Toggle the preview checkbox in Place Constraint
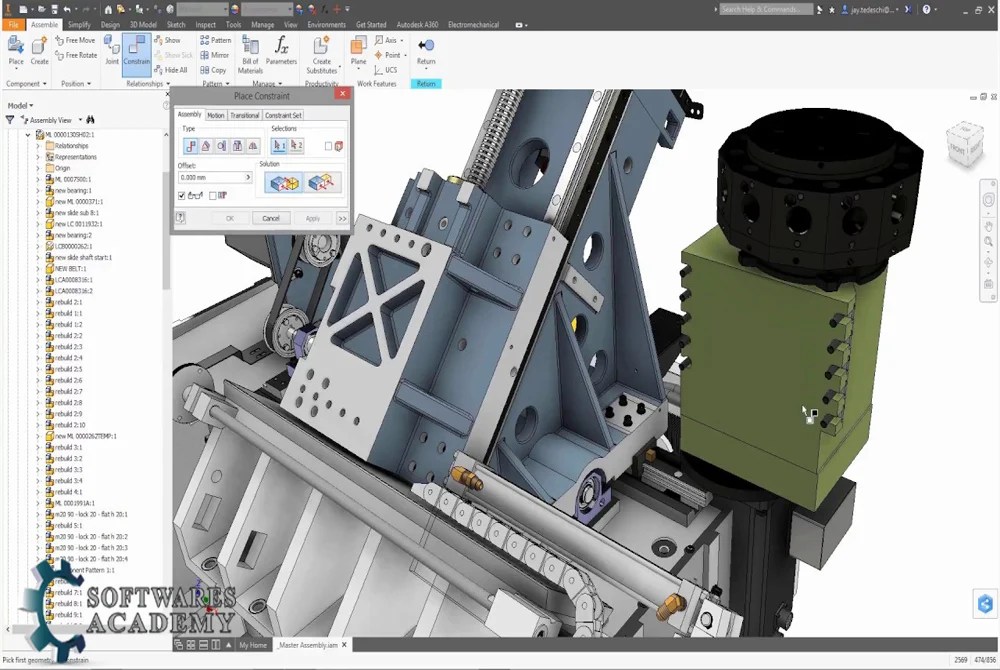This screenshot has width=1000, height=670. pos(182,196)
